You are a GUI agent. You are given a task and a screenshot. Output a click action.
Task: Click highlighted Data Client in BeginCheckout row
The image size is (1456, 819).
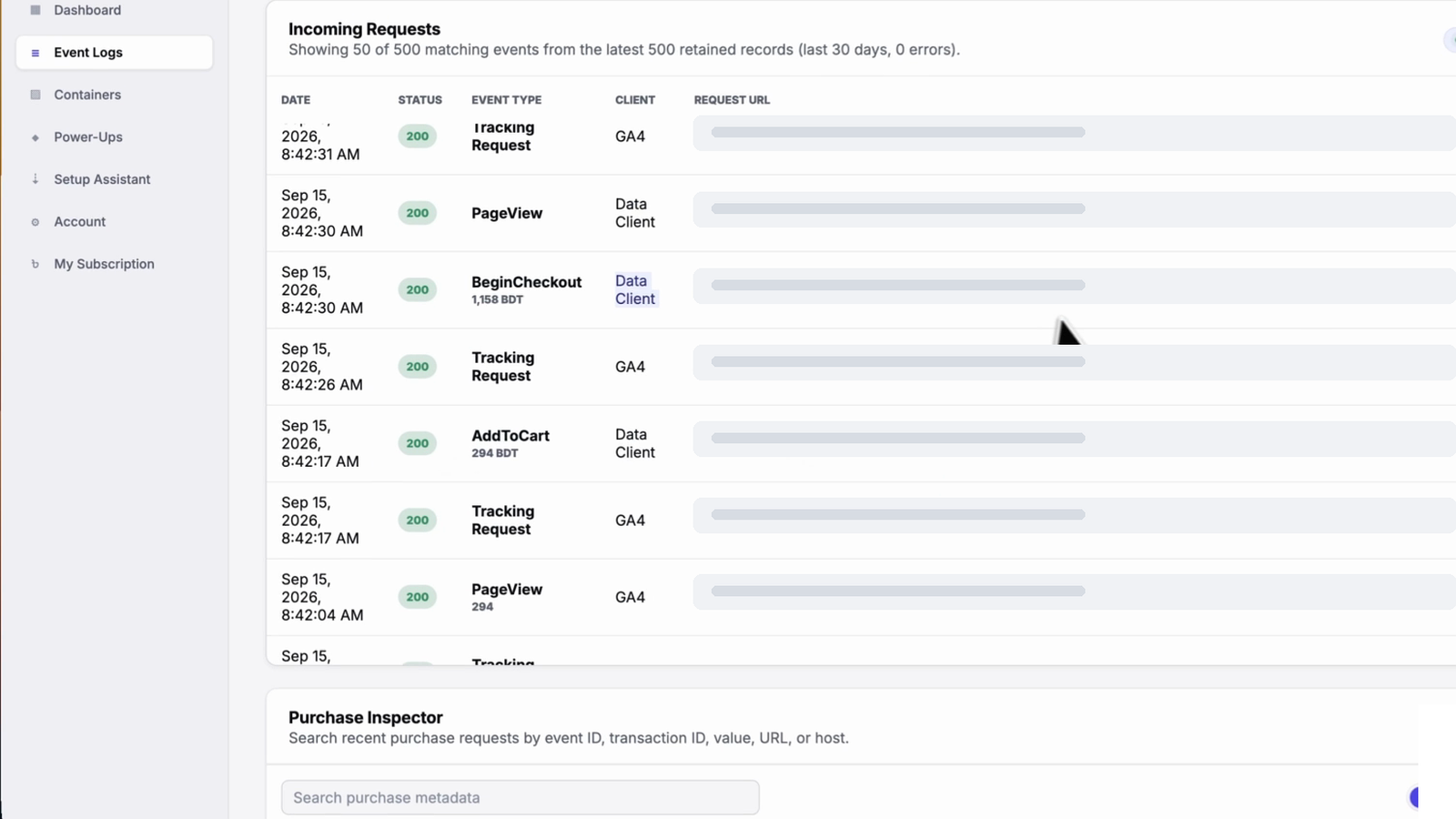(x=635, y=289)
